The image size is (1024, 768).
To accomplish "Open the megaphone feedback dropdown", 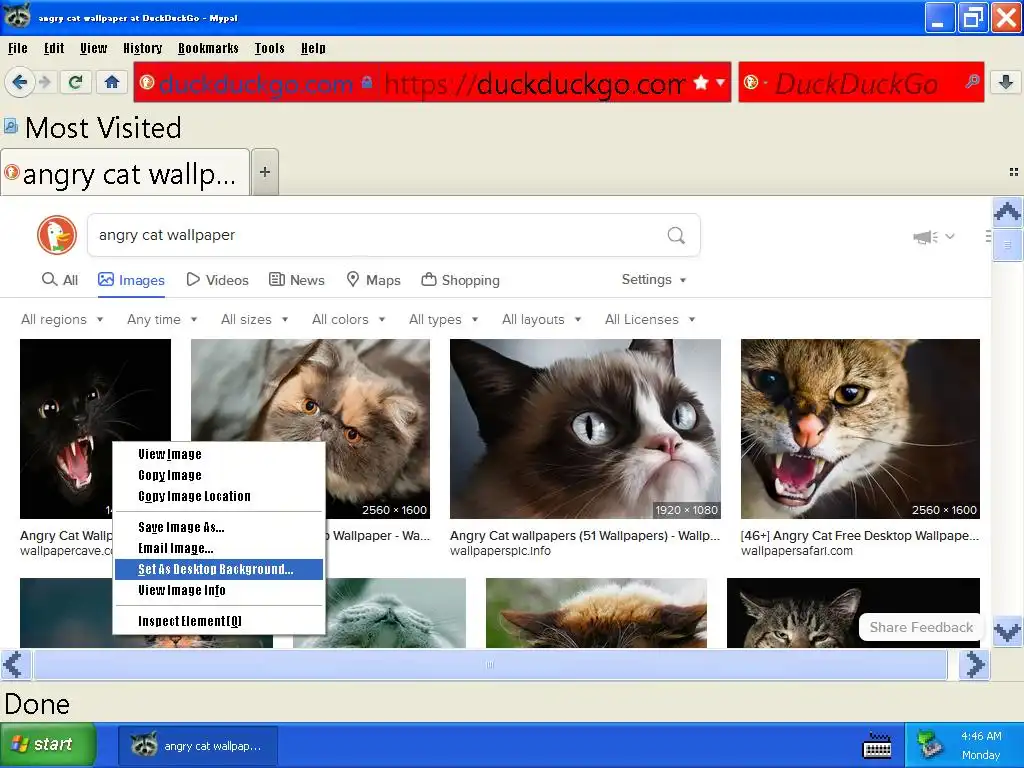I will pyautogui.click(x=934, y=236).
